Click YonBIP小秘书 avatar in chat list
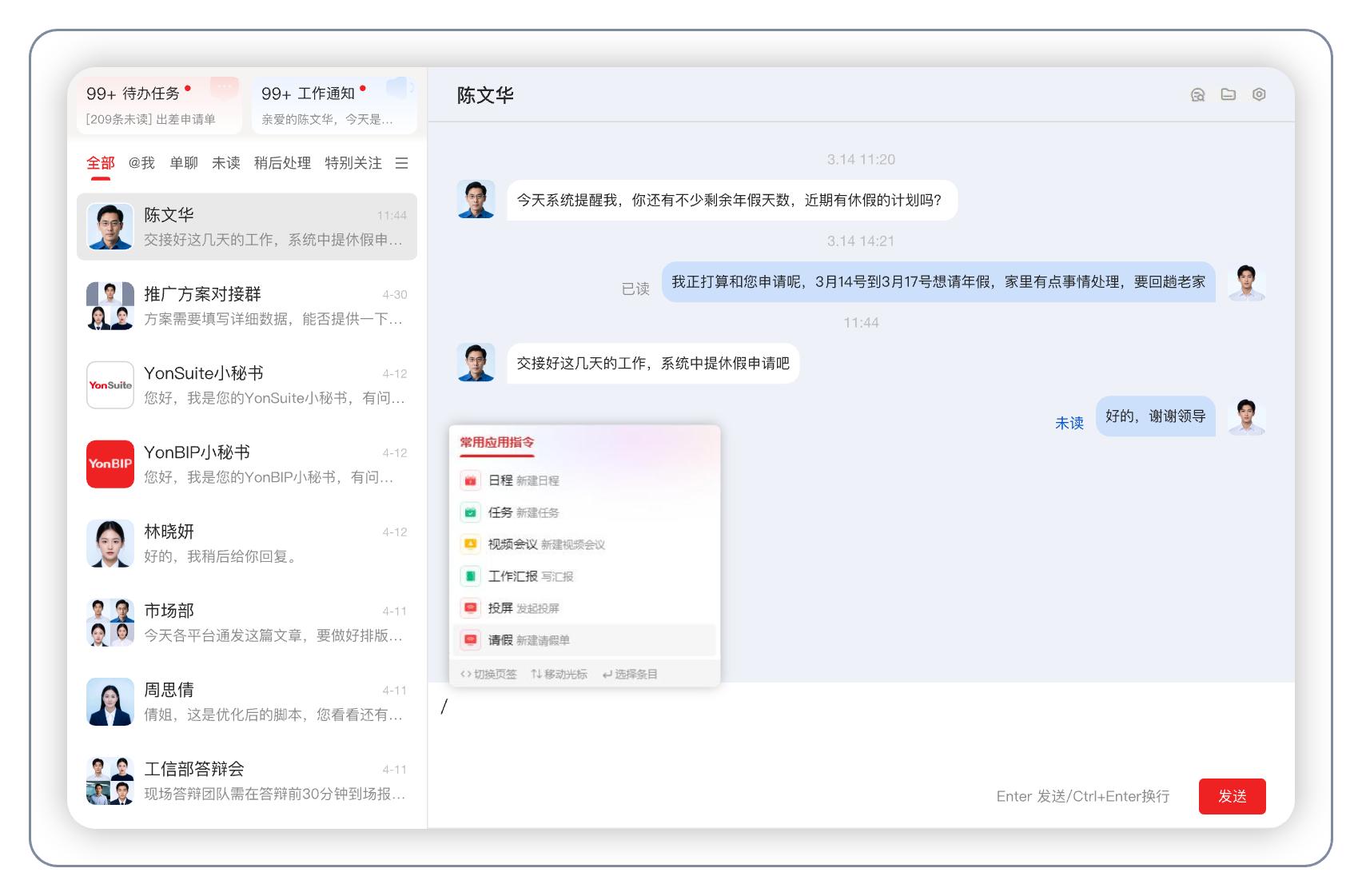1362x896 pixels. [110, 464]
